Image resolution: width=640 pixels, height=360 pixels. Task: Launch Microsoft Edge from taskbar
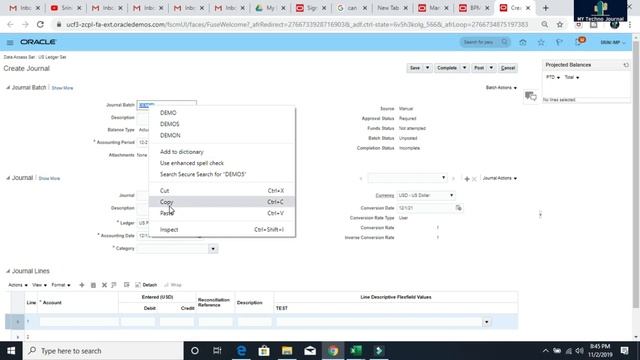[x=241, y=351]
